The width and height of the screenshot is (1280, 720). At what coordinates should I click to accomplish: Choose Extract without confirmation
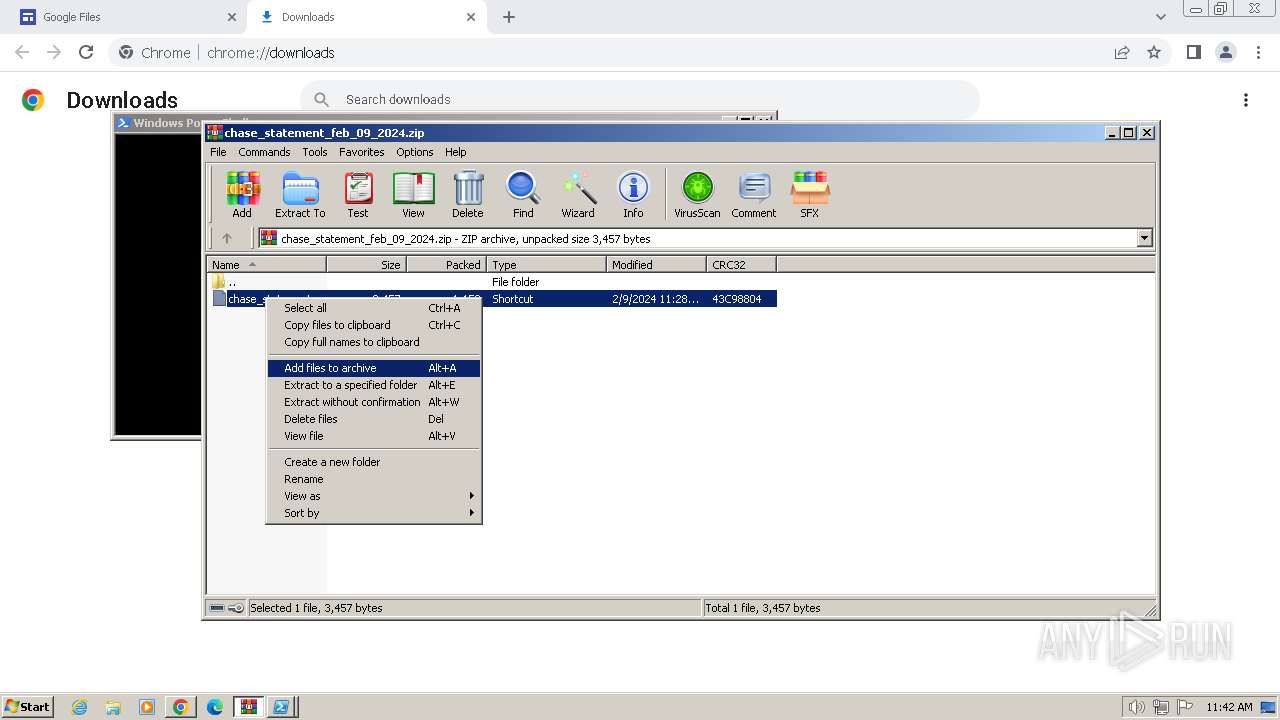(x=374, y=402)
